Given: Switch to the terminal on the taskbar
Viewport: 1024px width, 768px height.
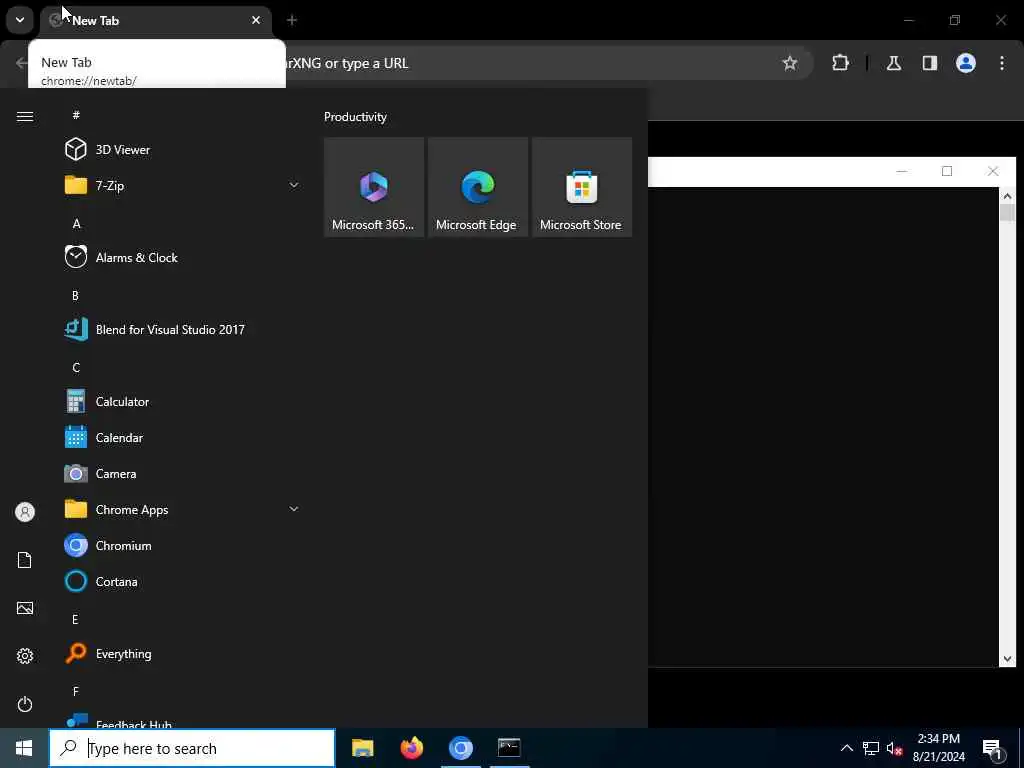Looking at the screenshot, I should pos(509,748).
